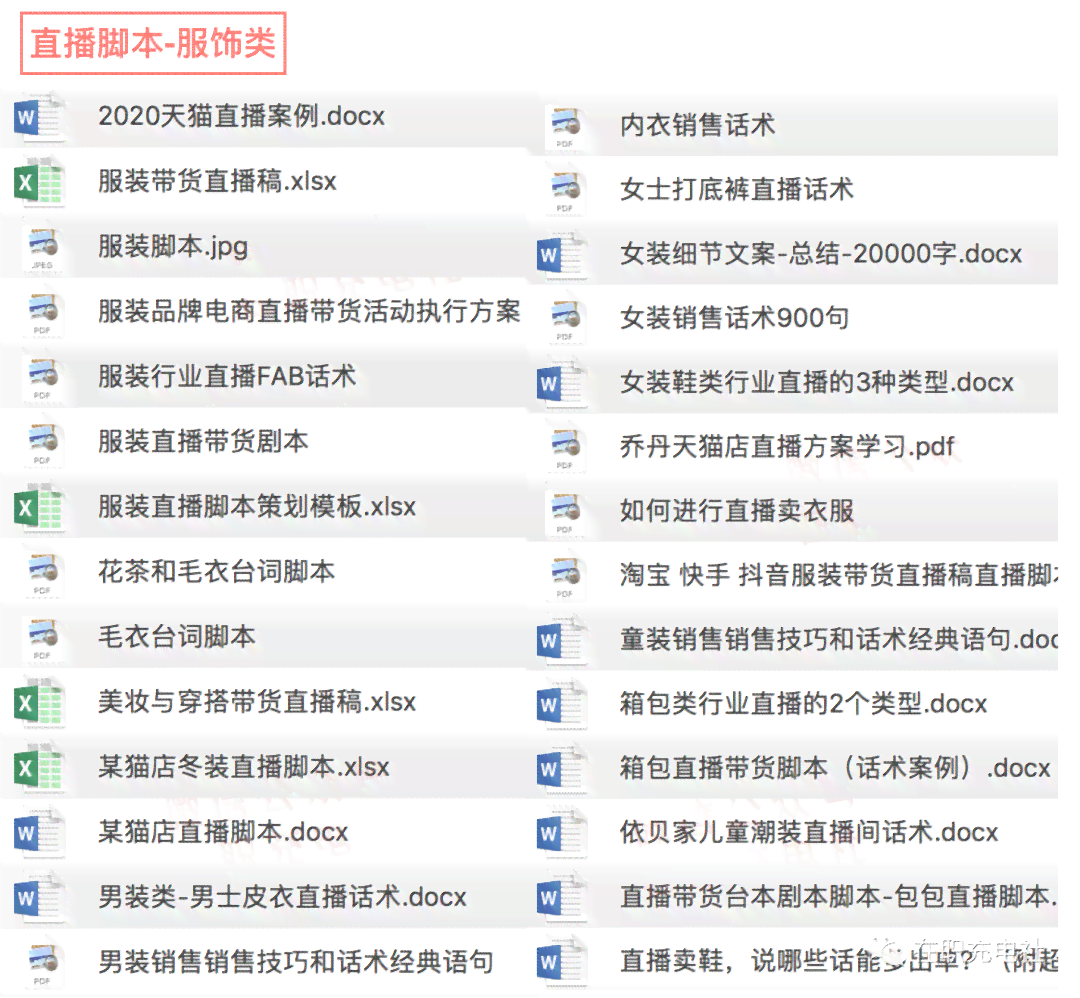The width and height of the screenshot is (1080, 998).
Task: Click the PDF icon of 如何进行直播卖衣服
Action: [565, 512]
